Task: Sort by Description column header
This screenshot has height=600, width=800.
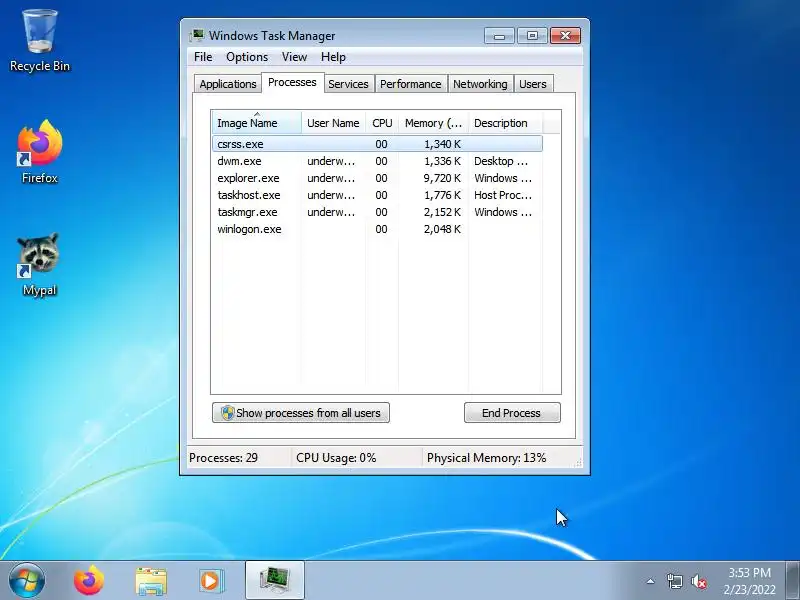Action: click(505, 123)
